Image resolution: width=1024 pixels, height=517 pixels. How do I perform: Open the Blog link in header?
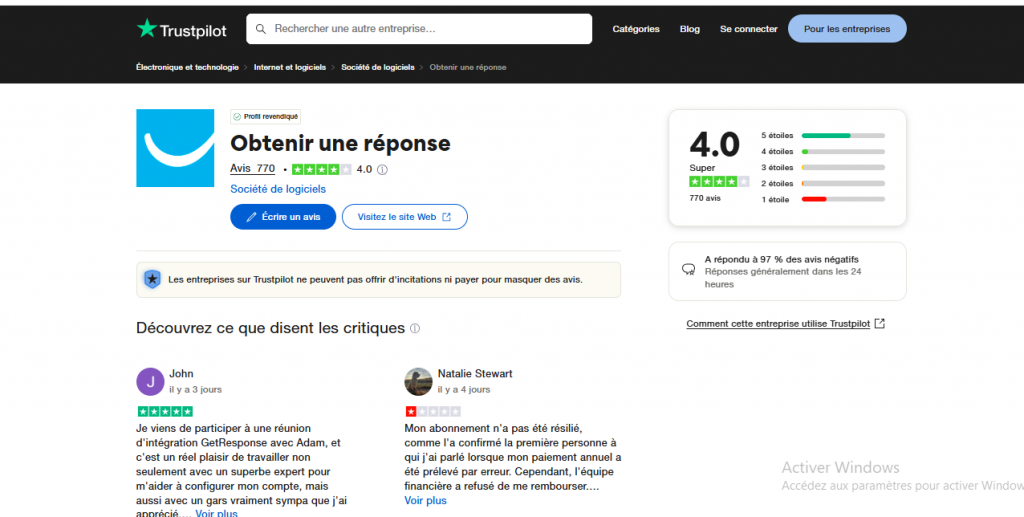pos(690,29)
